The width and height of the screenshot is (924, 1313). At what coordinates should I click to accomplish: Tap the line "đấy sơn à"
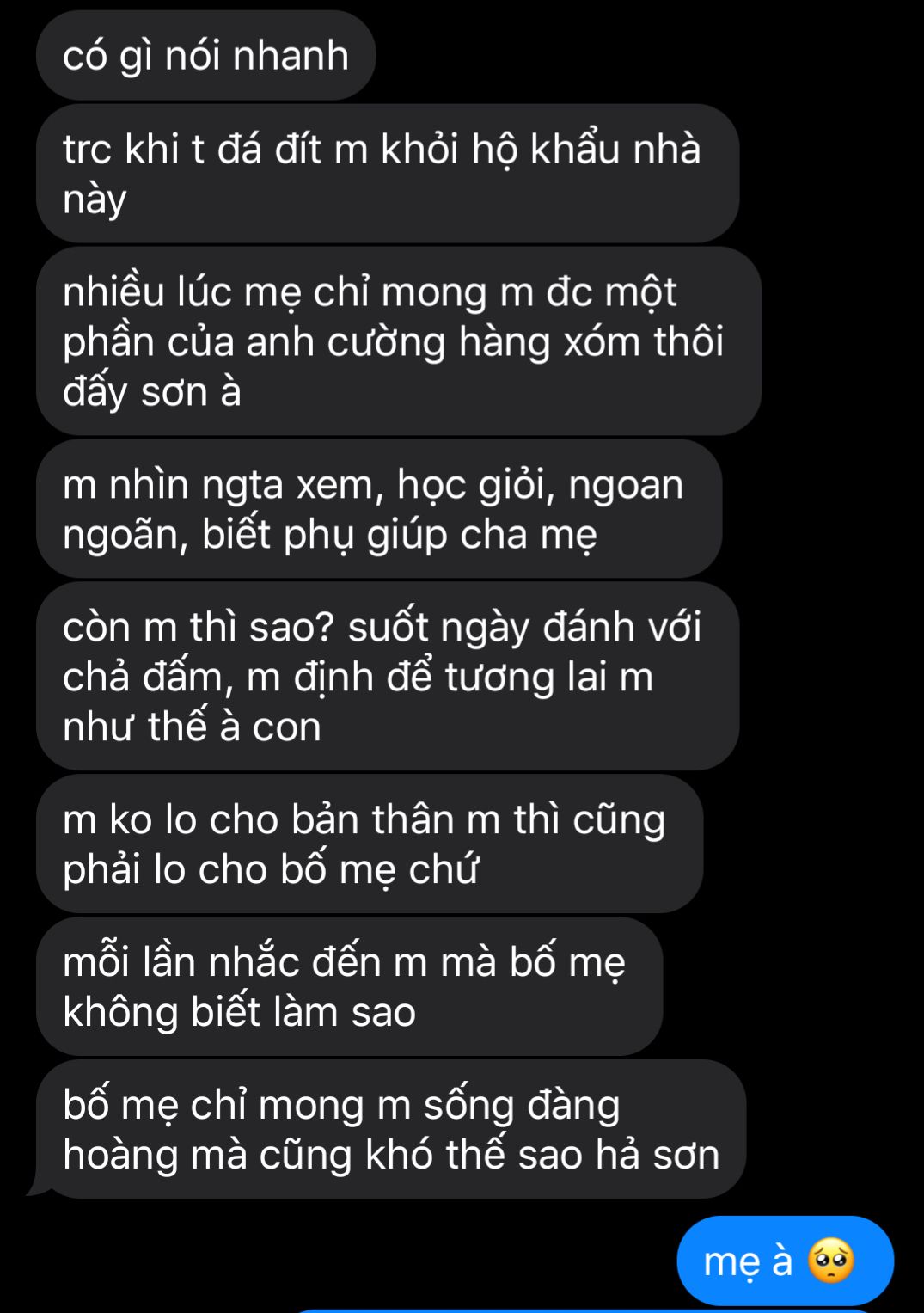tap(152, 391)
